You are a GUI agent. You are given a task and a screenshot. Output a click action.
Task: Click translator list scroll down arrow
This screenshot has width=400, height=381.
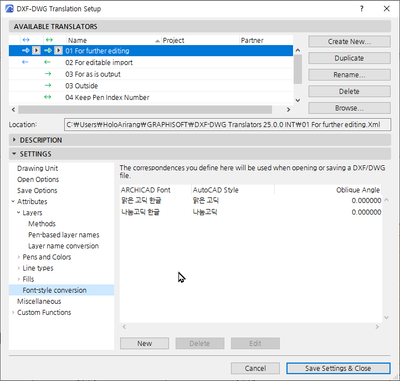298,100
